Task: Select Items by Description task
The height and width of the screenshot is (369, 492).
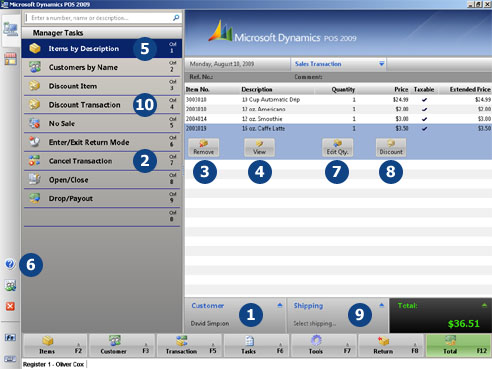Action: click(102, 49)
